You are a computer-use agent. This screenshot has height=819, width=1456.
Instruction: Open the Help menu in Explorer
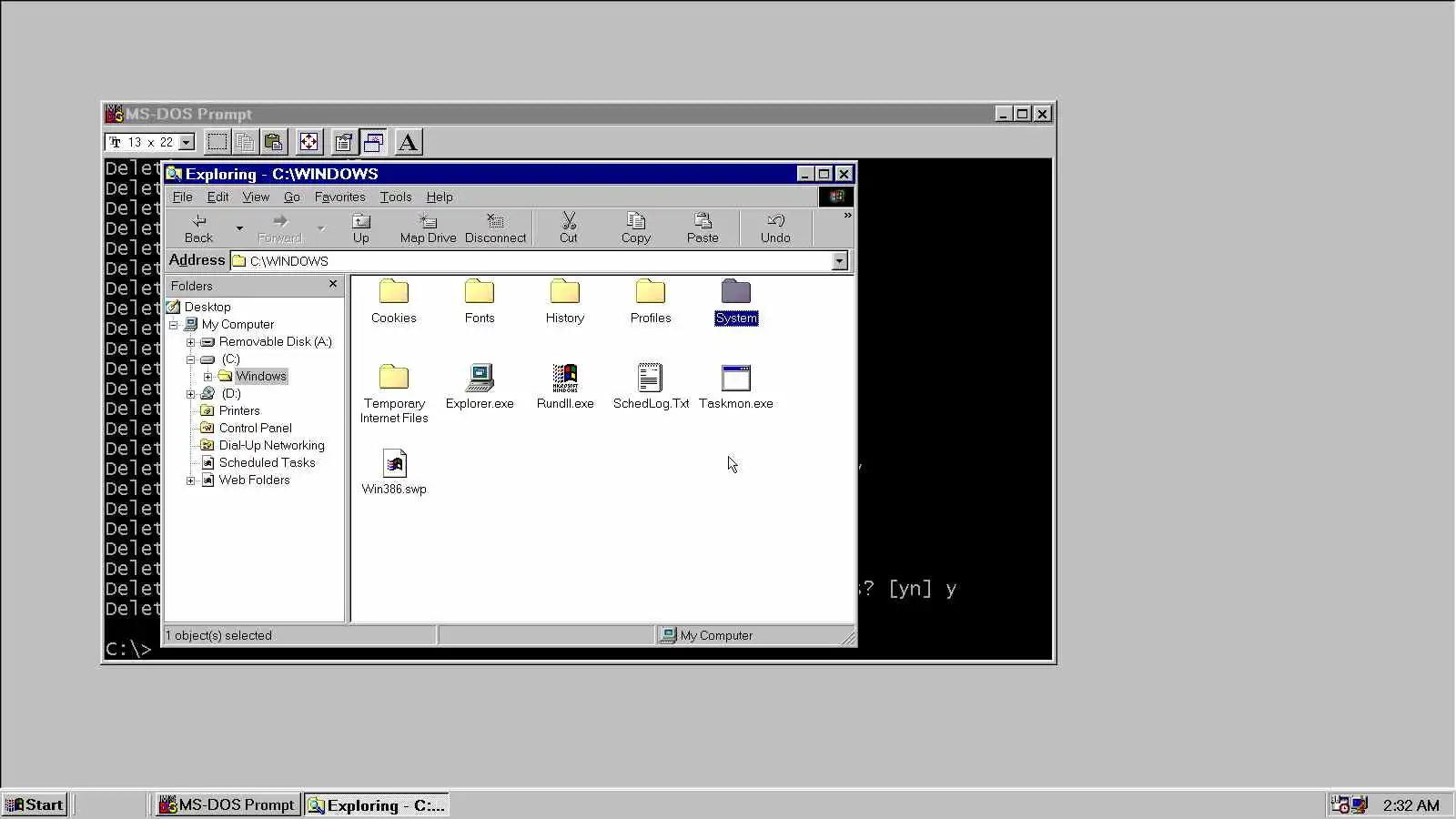click(440, 197)
